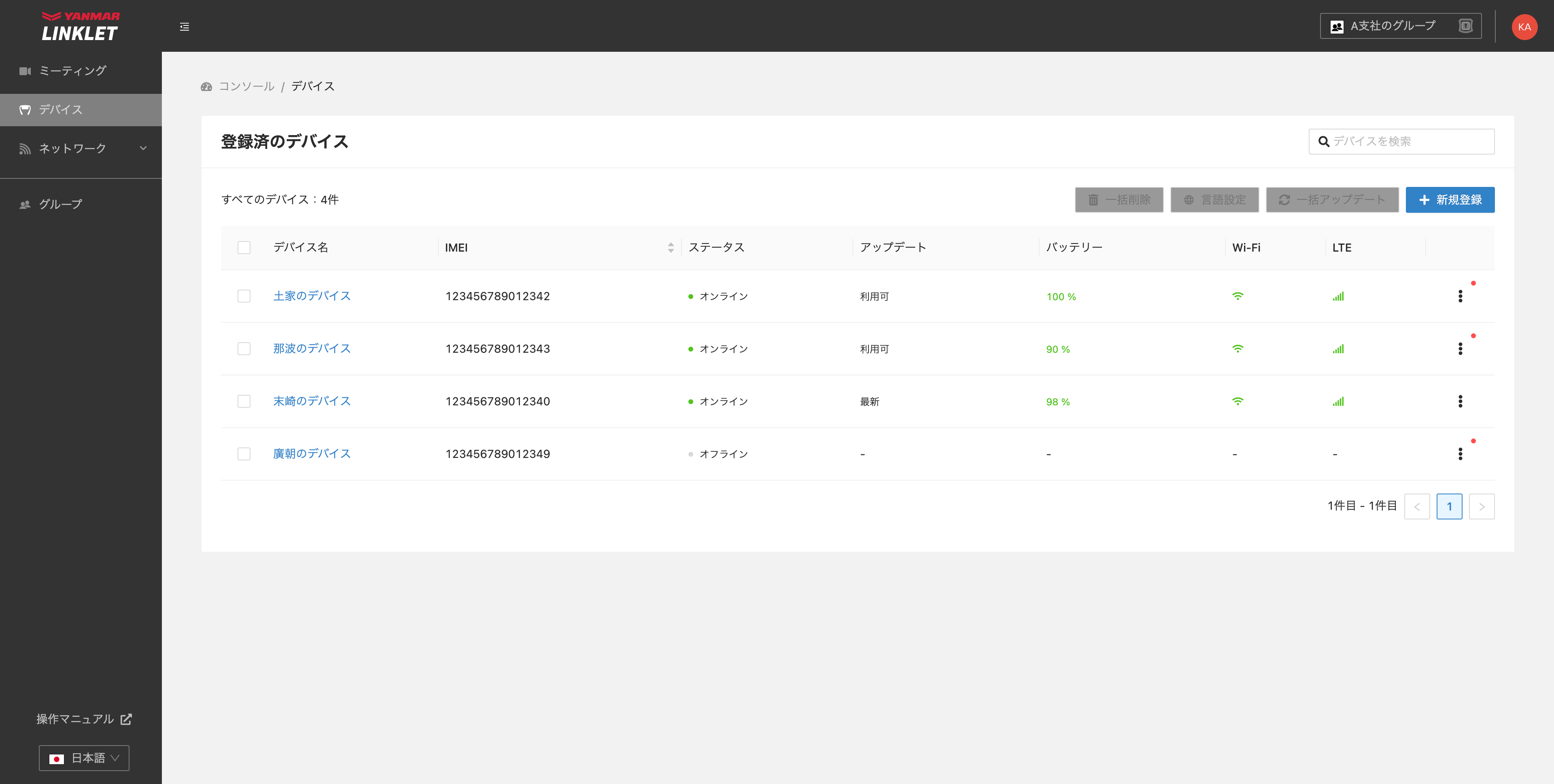Viewport: 1554px width, 784px height.
Task: Click the KA user avatar
Action: pyautogui.click(x=1524, y=27)
